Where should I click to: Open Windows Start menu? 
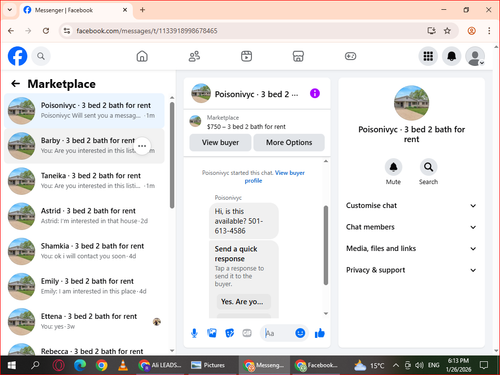pos(11,365)
